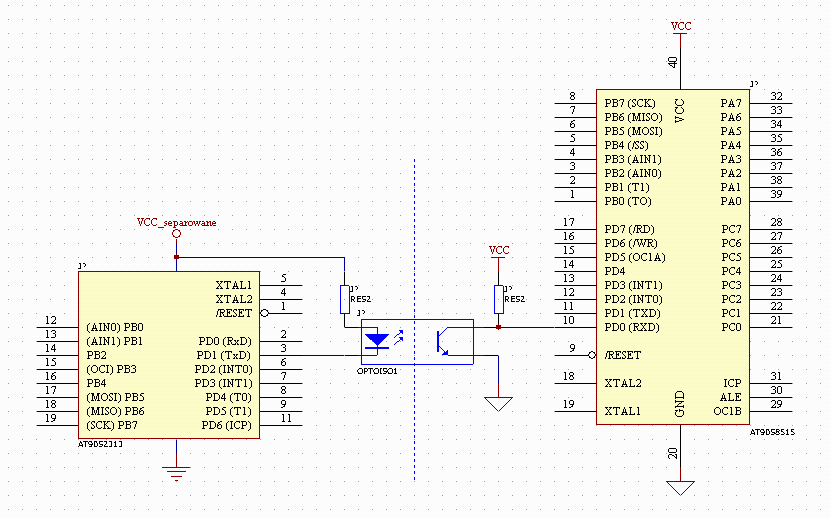Click the red junction dot on PD0 (RXD) wire
The width and height of the screenshot is (831, 518).
pos(498,327)
